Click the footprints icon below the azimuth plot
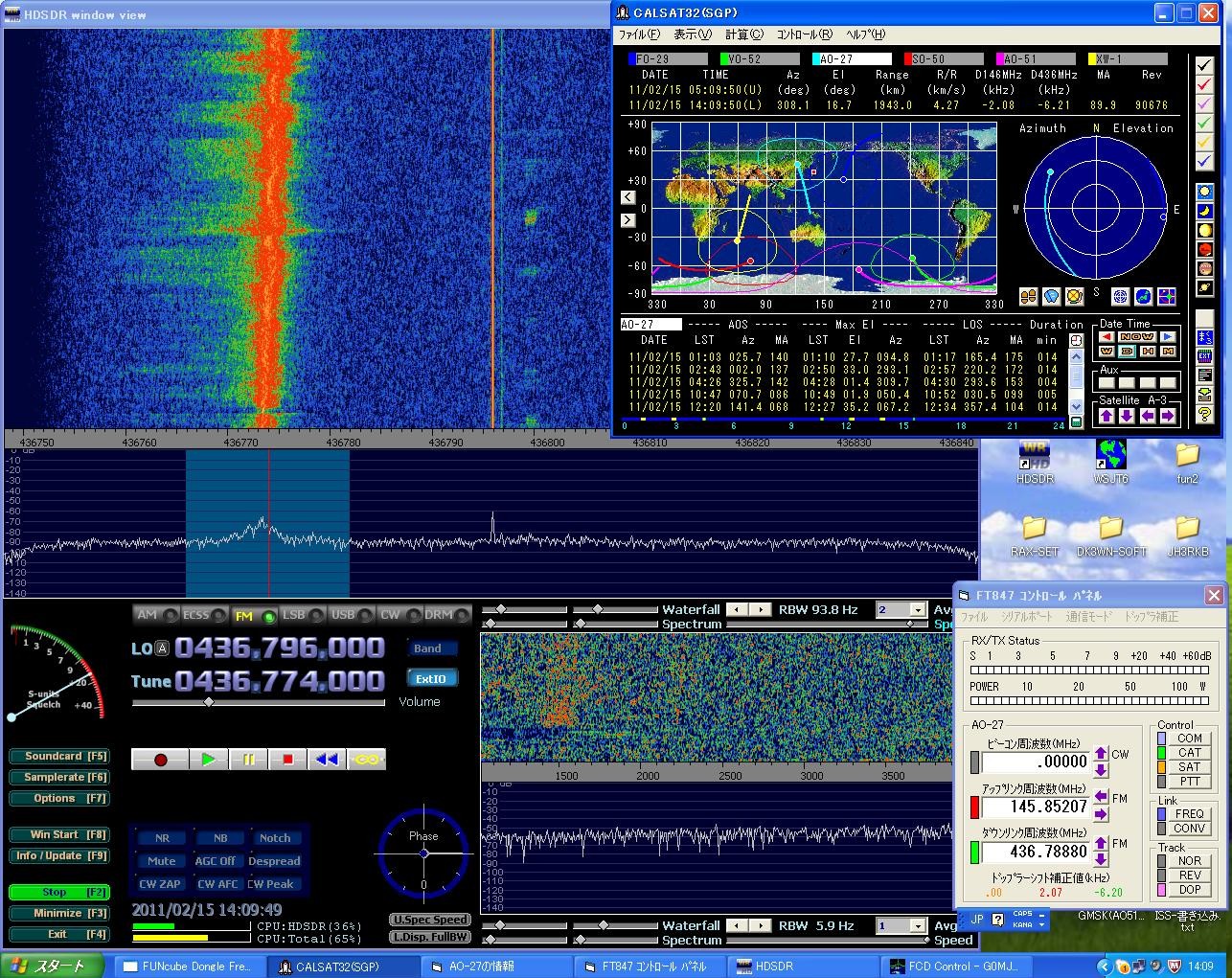The height and width of the screenshot is (978, 1232). (x=1028, y=297)
